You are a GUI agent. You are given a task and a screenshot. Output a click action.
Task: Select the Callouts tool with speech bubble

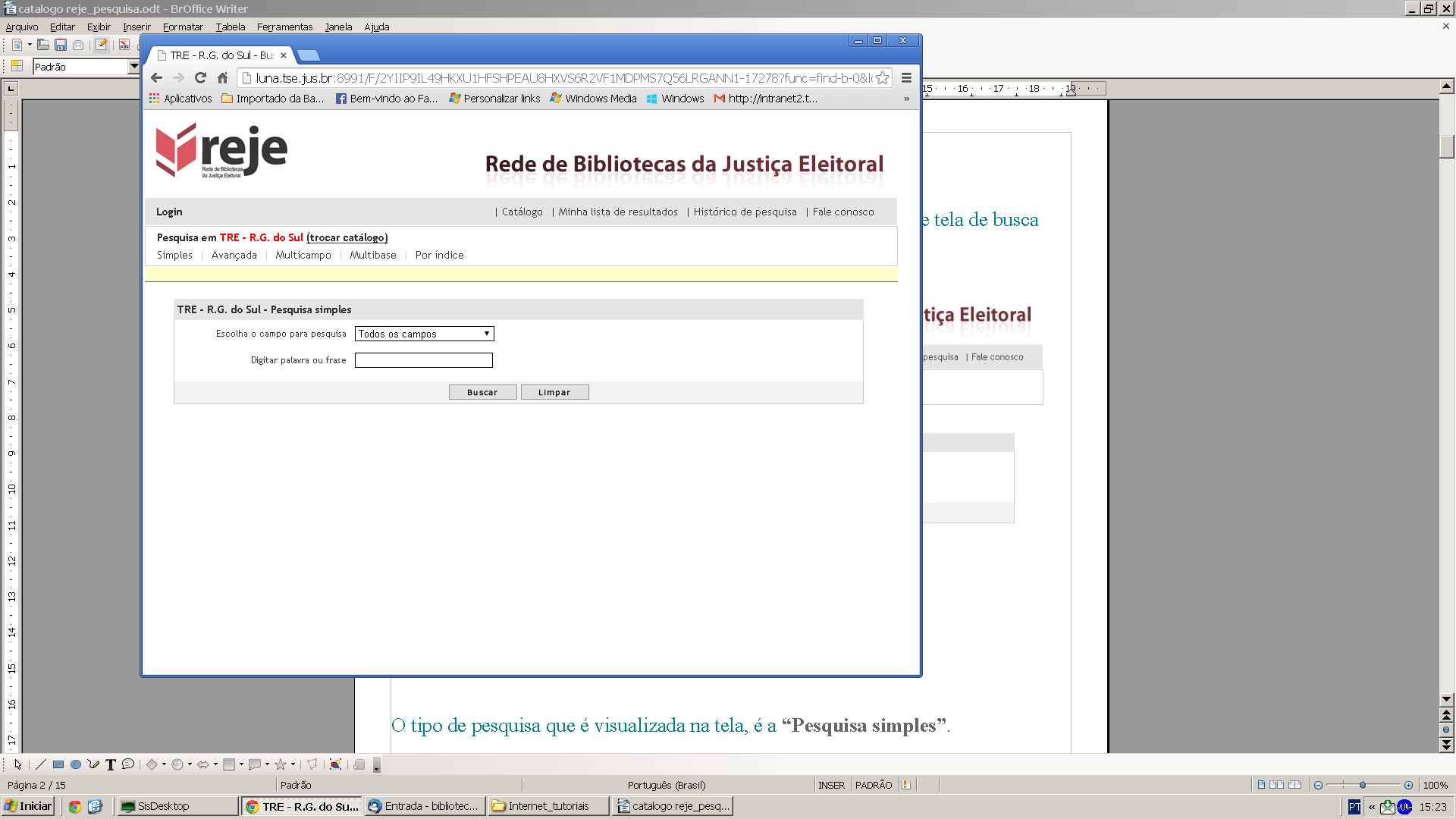tap(128, 764)
